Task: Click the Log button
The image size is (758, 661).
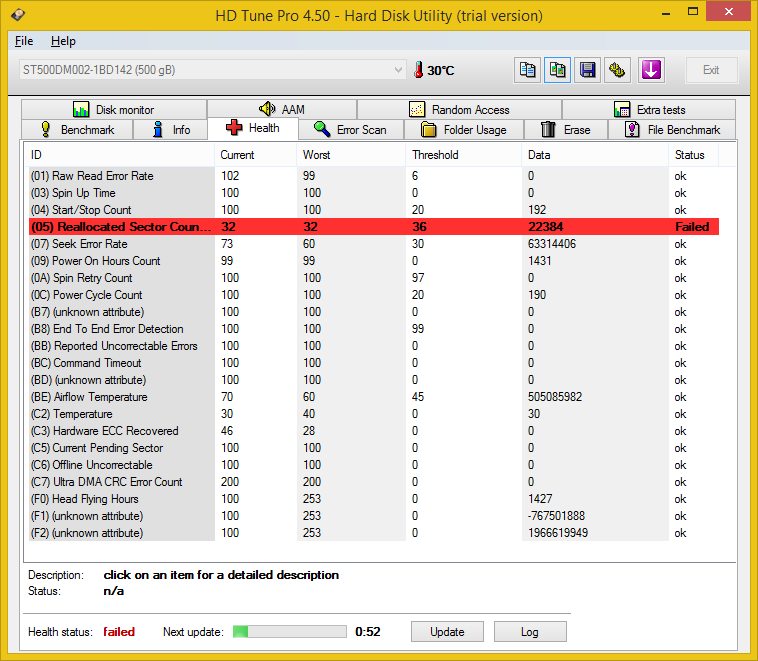Action: coord(530,632)
